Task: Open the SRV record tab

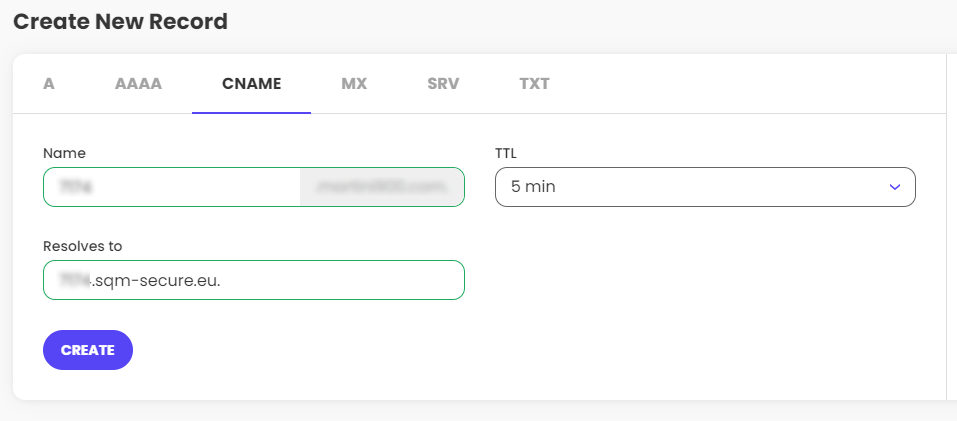Action: (x=443, y=84)
